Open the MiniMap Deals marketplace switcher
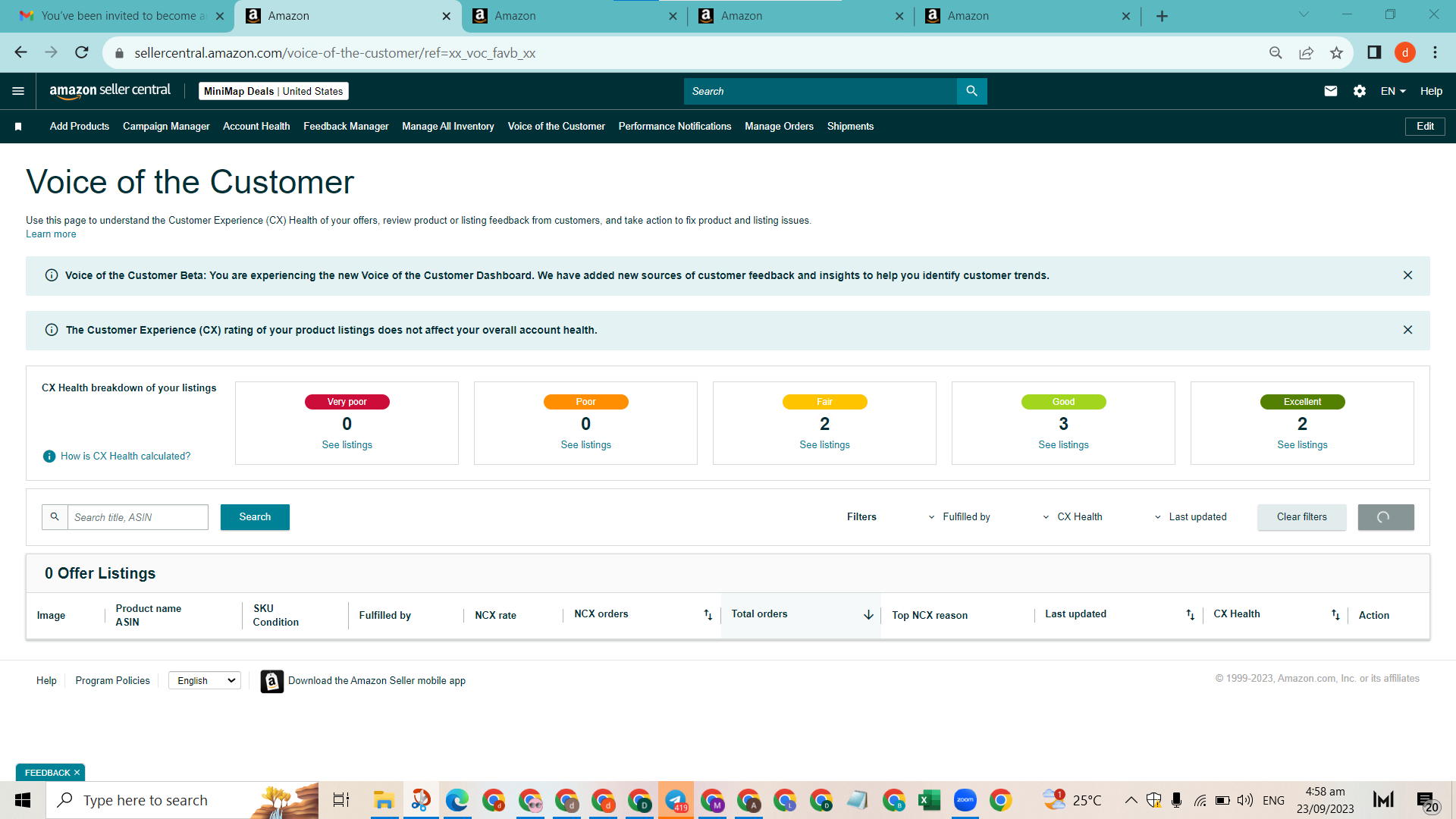The width and height of the screenshot is (1456, 819). 274,91
